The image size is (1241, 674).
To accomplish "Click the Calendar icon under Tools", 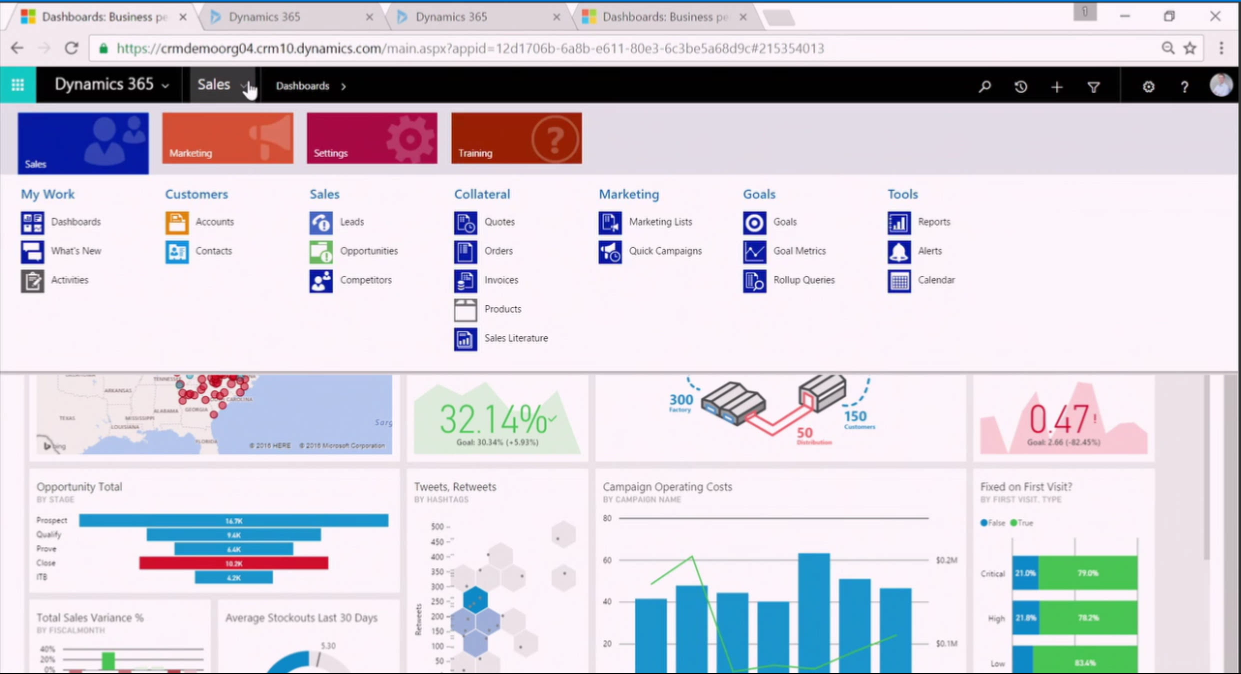I will [899, 280].
